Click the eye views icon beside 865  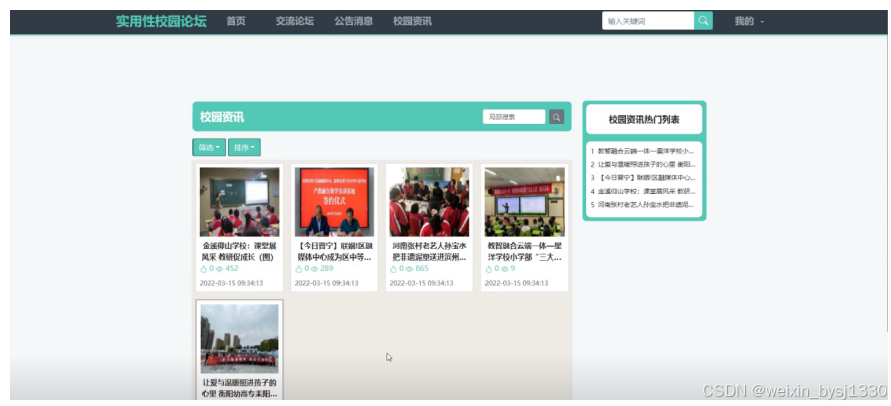(x=409, y=269)
